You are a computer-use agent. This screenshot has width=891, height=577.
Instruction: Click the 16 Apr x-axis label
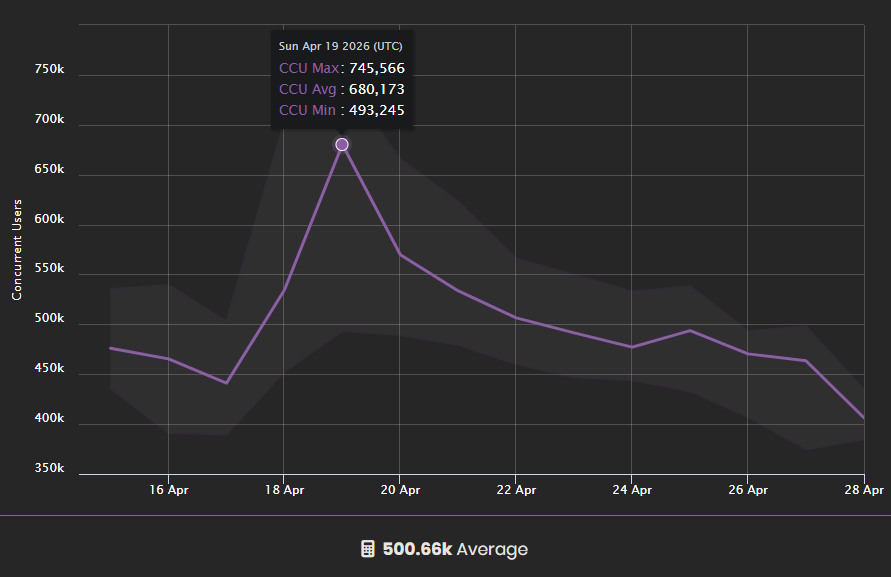[168, 490]
